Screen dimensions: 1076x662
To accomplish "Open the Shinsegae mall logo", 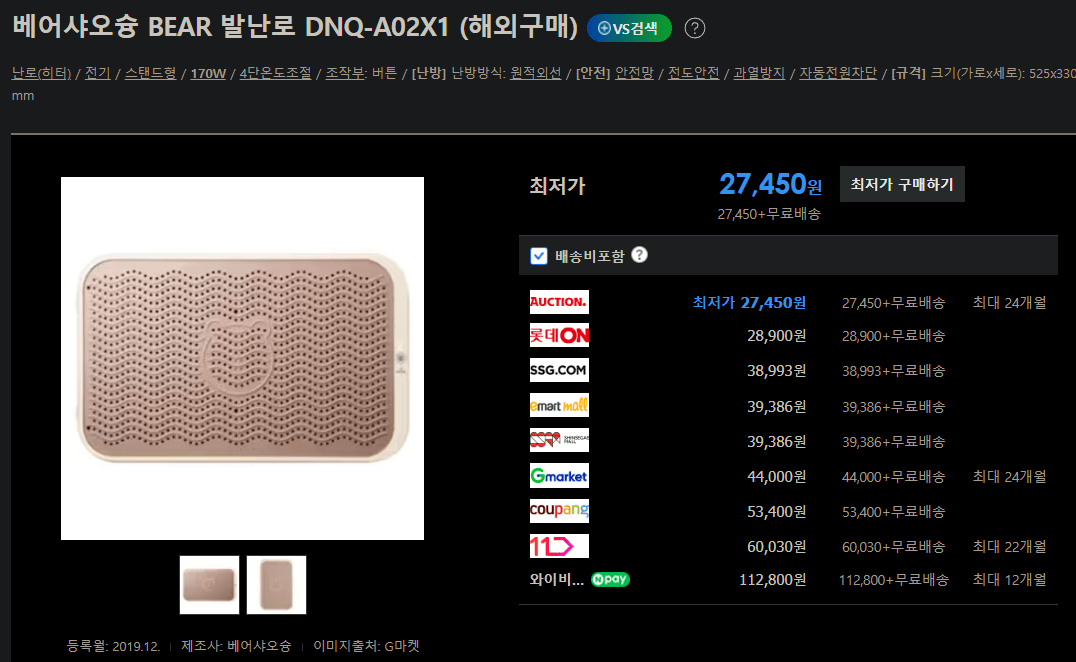I will tap(559, 440).
